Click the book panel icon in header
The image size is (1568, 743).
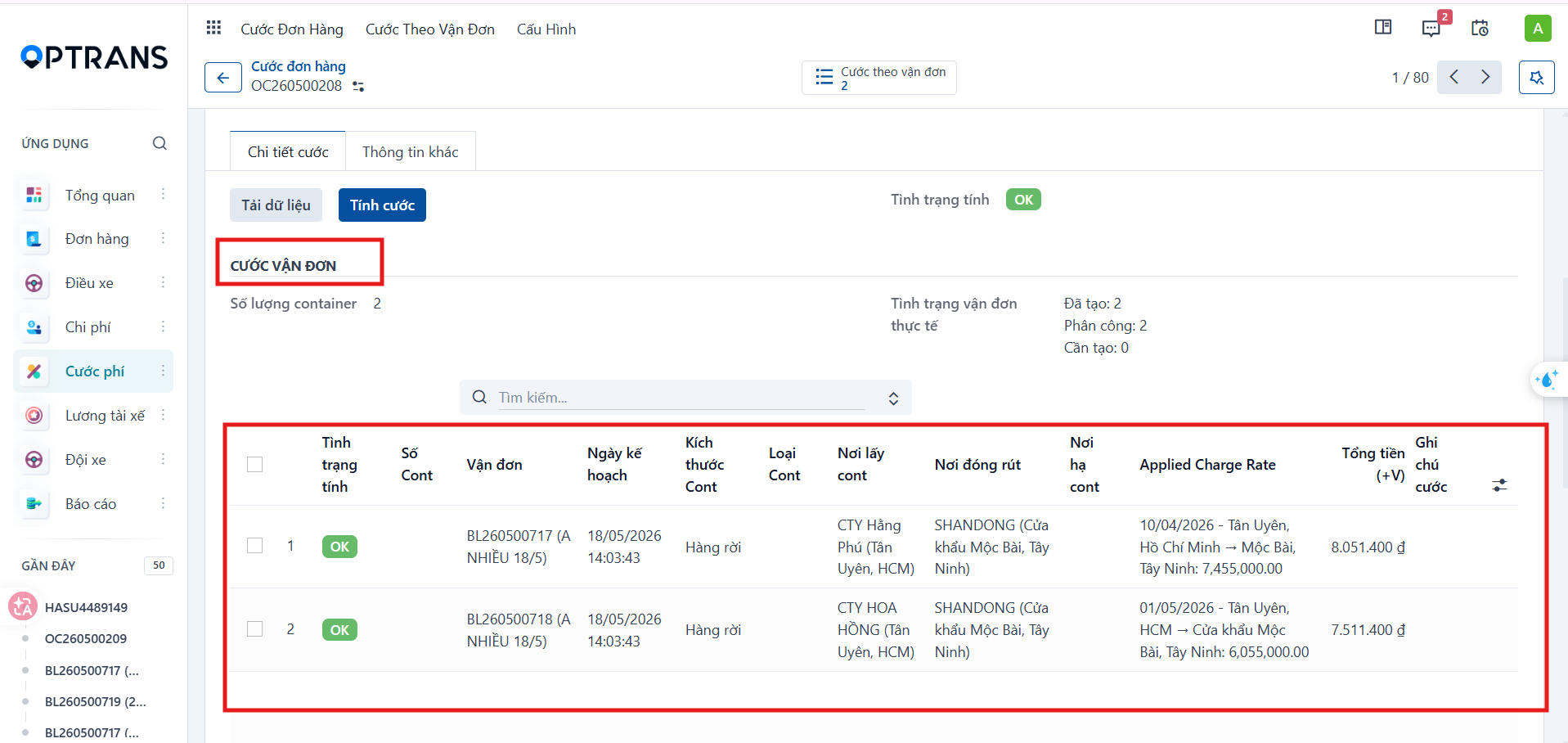click(x=1383, y=28)
